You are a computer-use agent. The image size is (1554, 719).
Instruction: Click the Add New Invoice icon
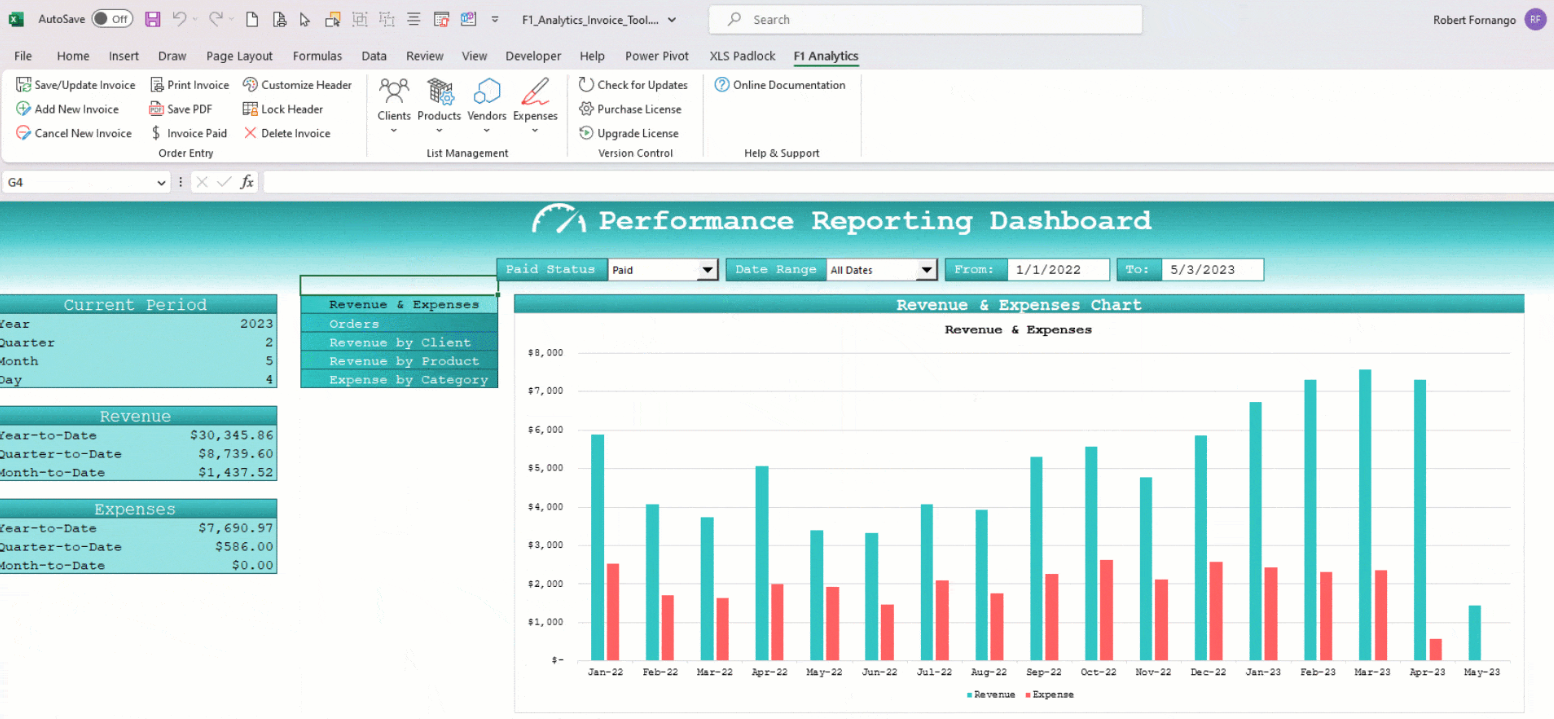click(x=66, y=109)
